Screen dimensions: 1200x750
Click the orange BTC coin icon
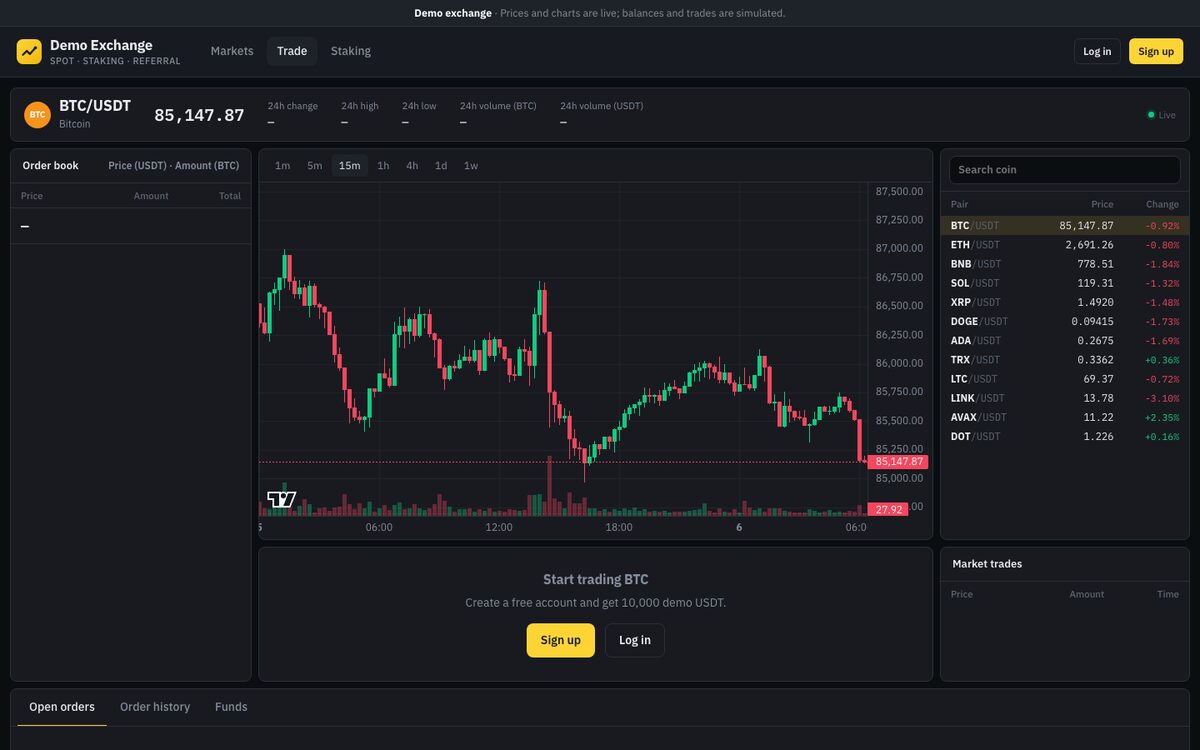click(37, 115)
